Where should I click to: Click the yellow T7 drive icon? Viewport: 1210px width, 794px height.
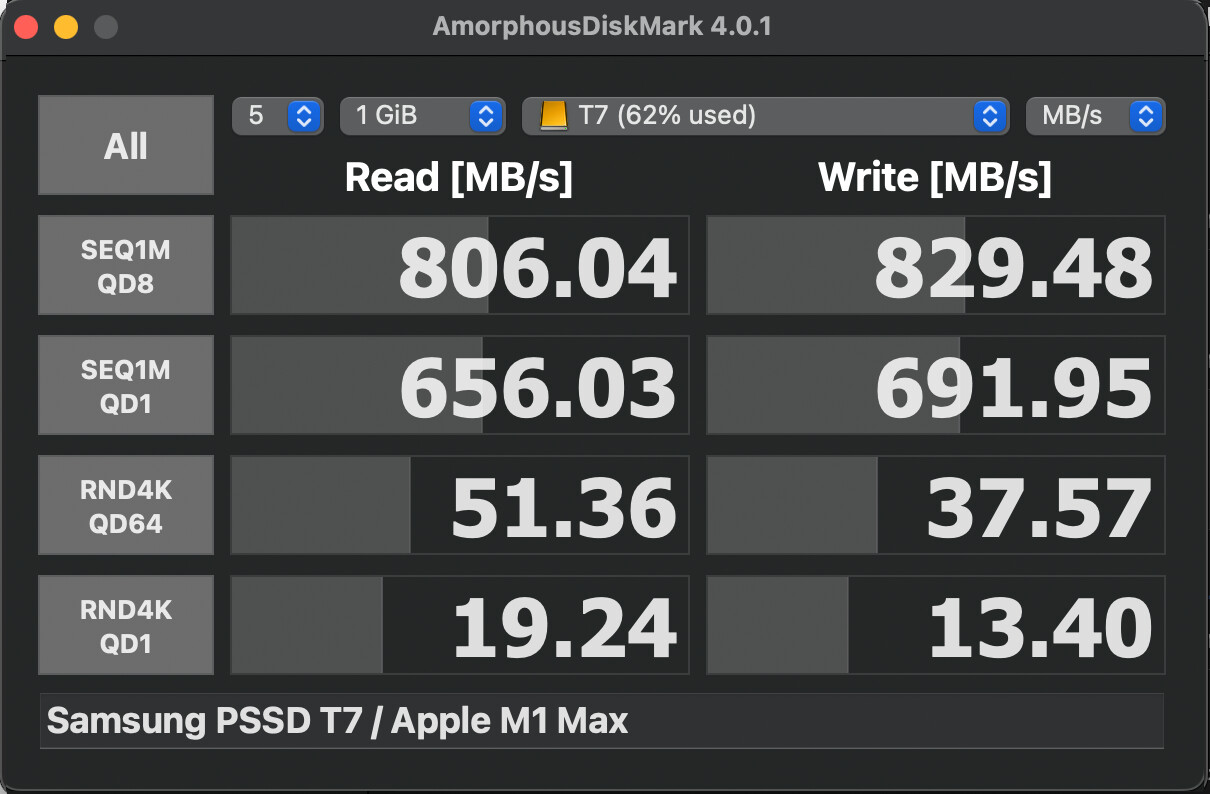click(x=553, y=116)
